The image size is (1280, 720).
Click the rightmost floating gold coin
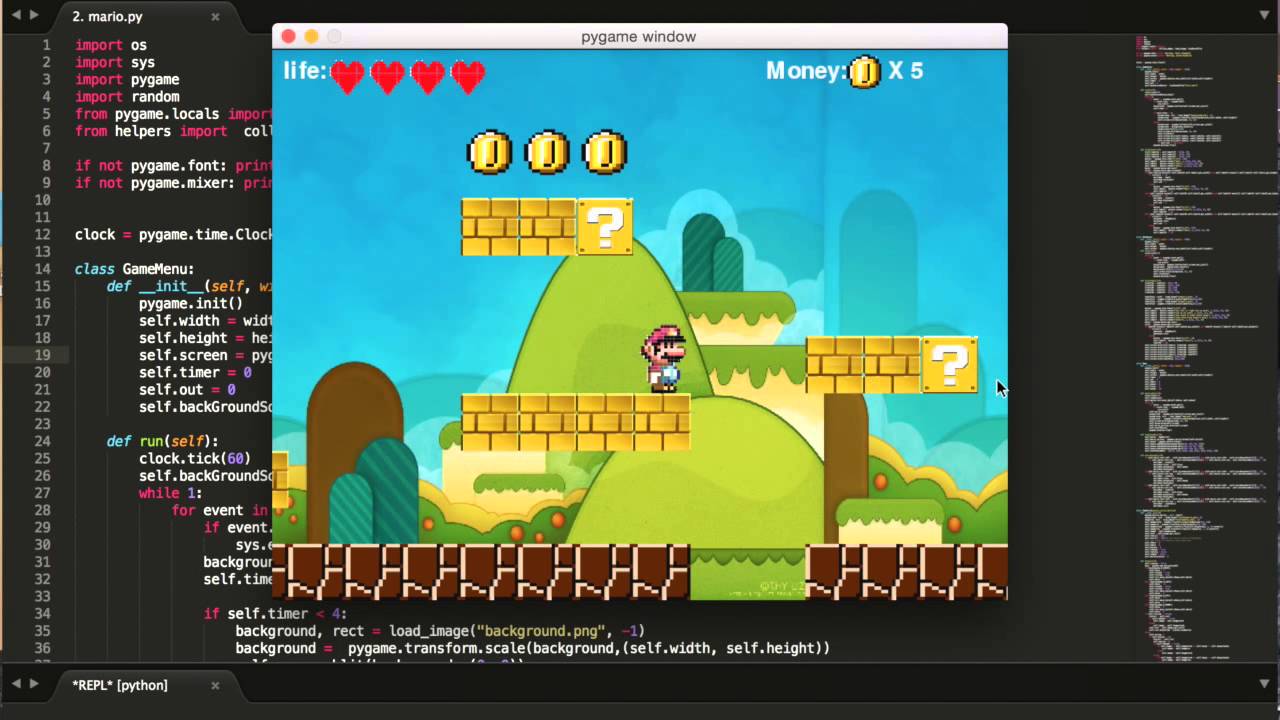tap(604, 152)
